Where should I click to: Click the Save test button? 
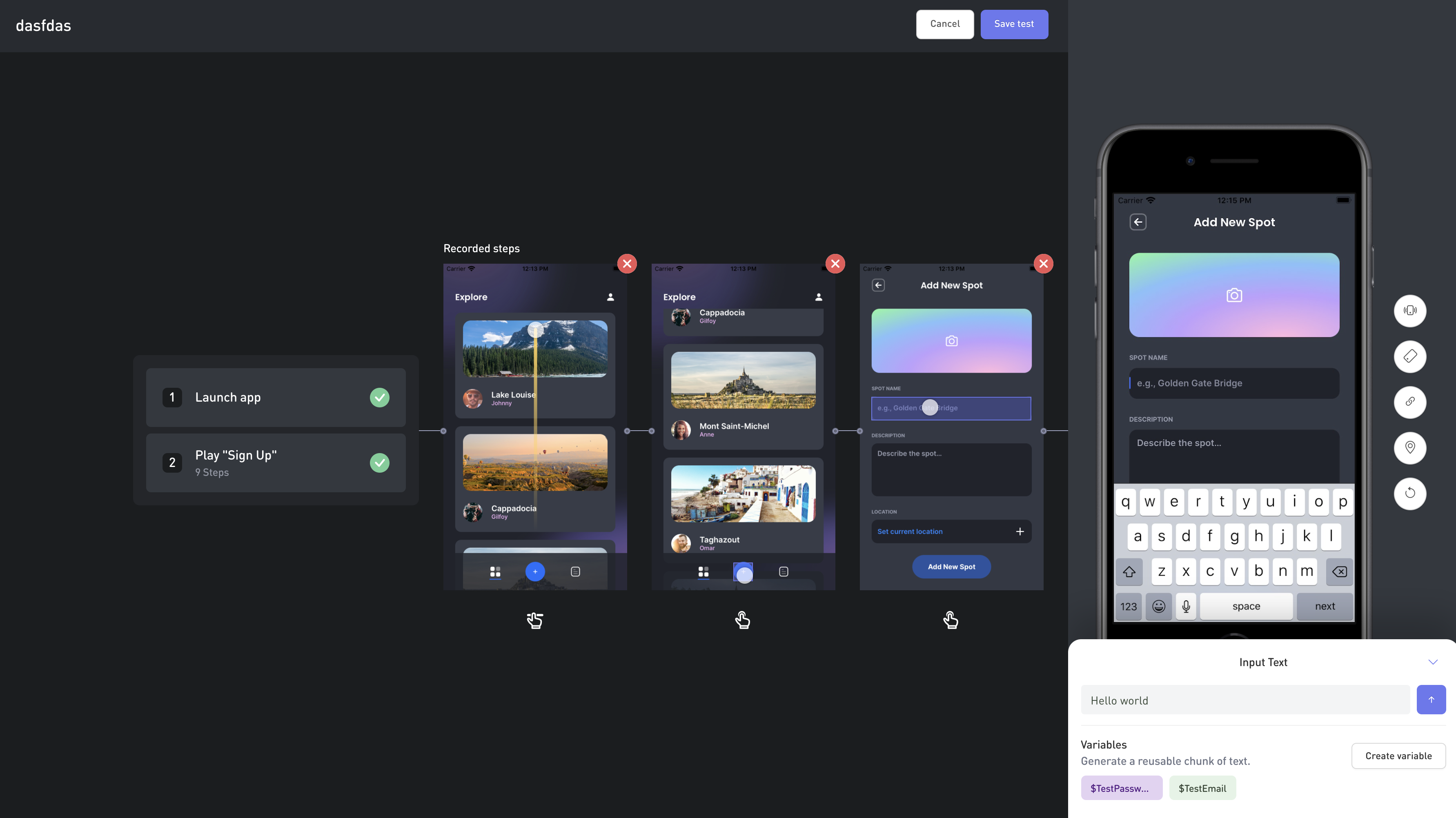pos(1013,24)
